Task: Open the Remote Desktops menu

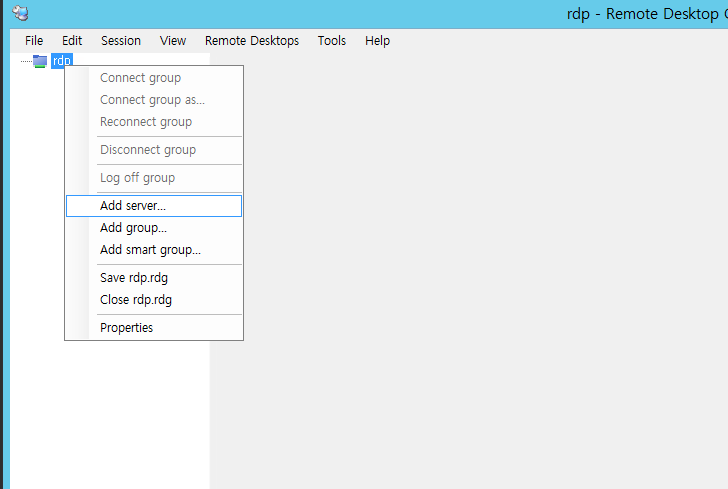Action: (x=252, y=41)
